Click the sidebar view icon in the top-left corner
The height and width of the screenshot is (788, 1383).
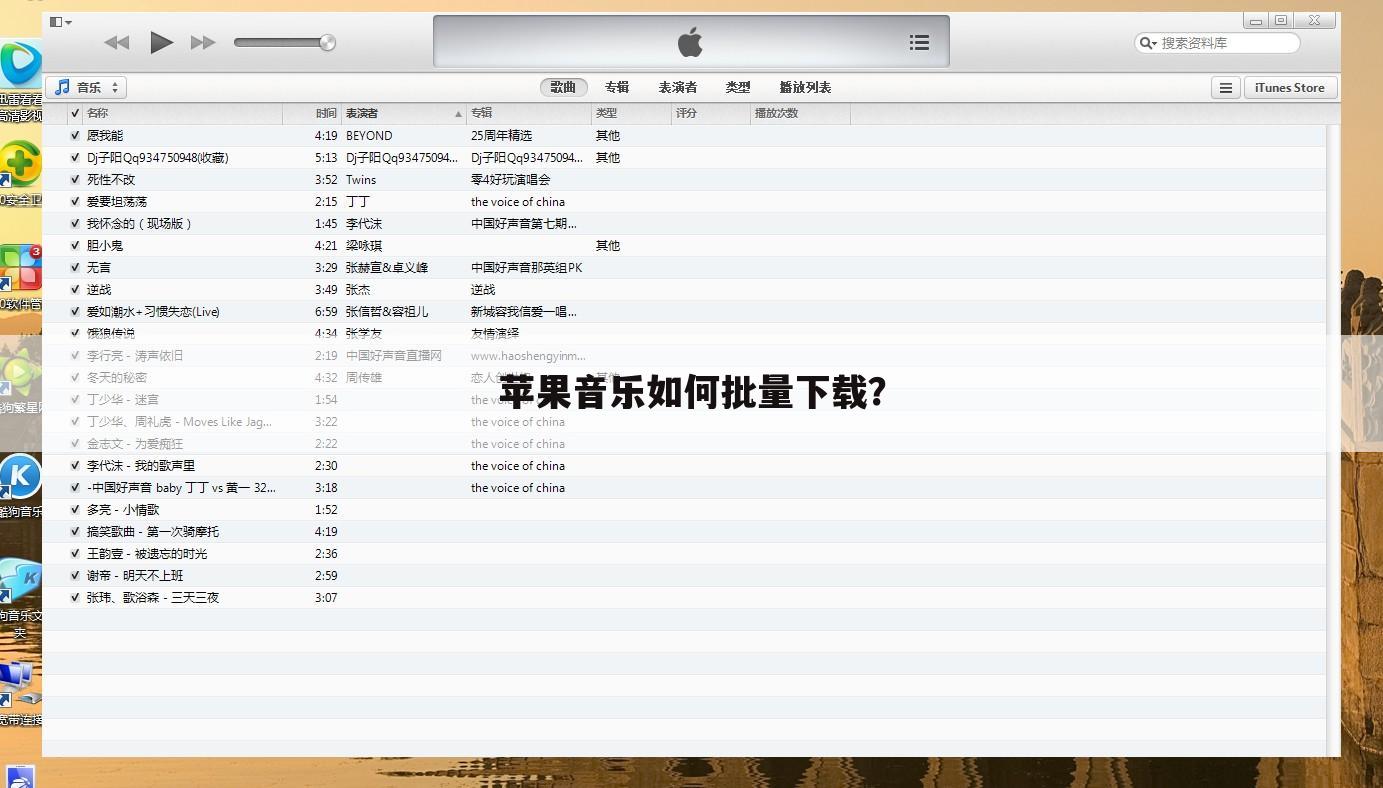click(x=55, y=21)
